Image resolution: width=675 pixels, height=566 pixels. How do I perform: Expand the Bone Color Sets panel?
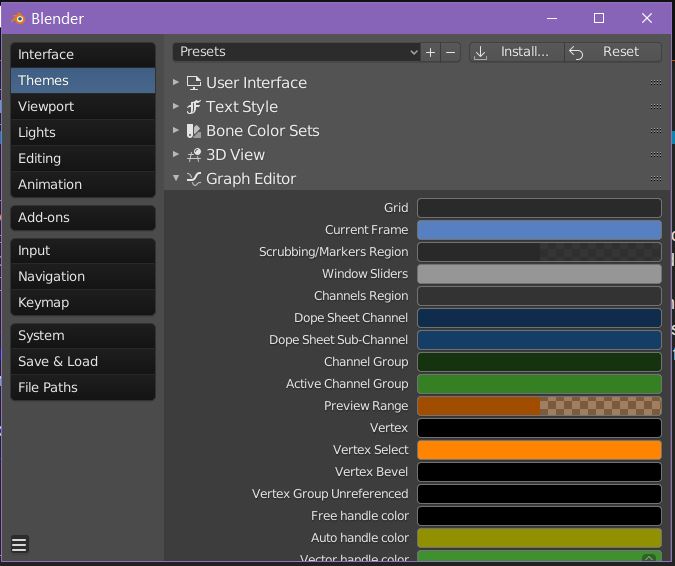(x=176, y=130)
